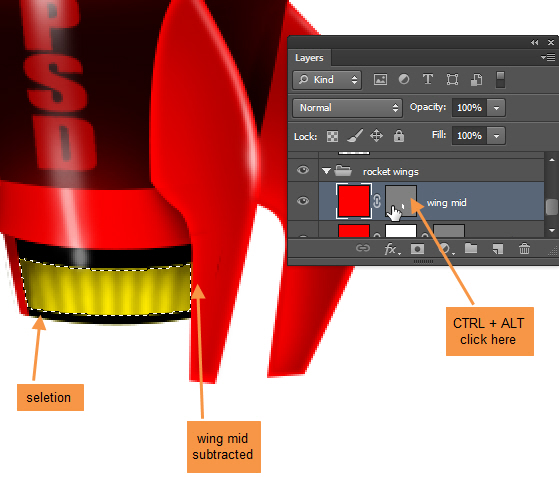Delete layer with trash icon
Image resolution: width=559 pixels, height=477 pixels.
524,248
